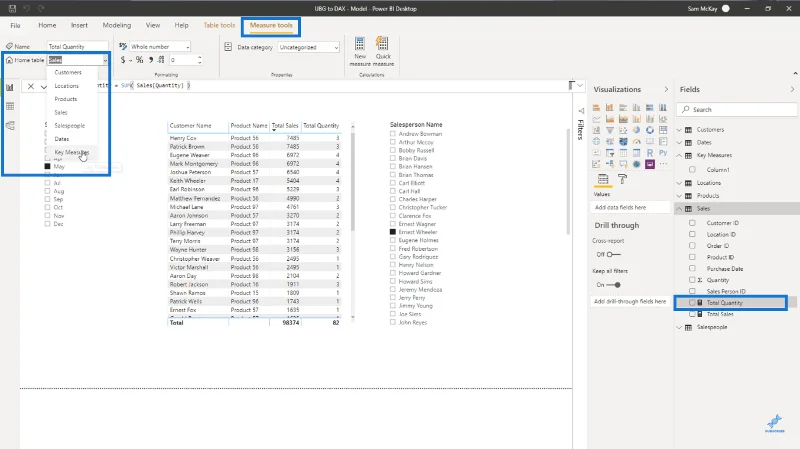Check the Purchase Date field checkbox
This screenshot has width=800, height=449.
pyautogui.click(x=692, y=268)
